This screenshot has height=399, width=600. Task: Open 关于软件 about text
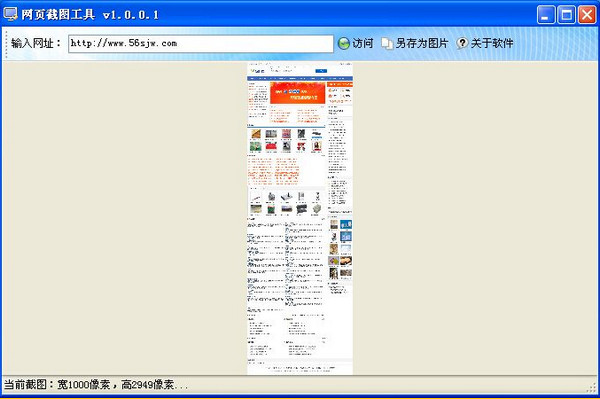492,43
